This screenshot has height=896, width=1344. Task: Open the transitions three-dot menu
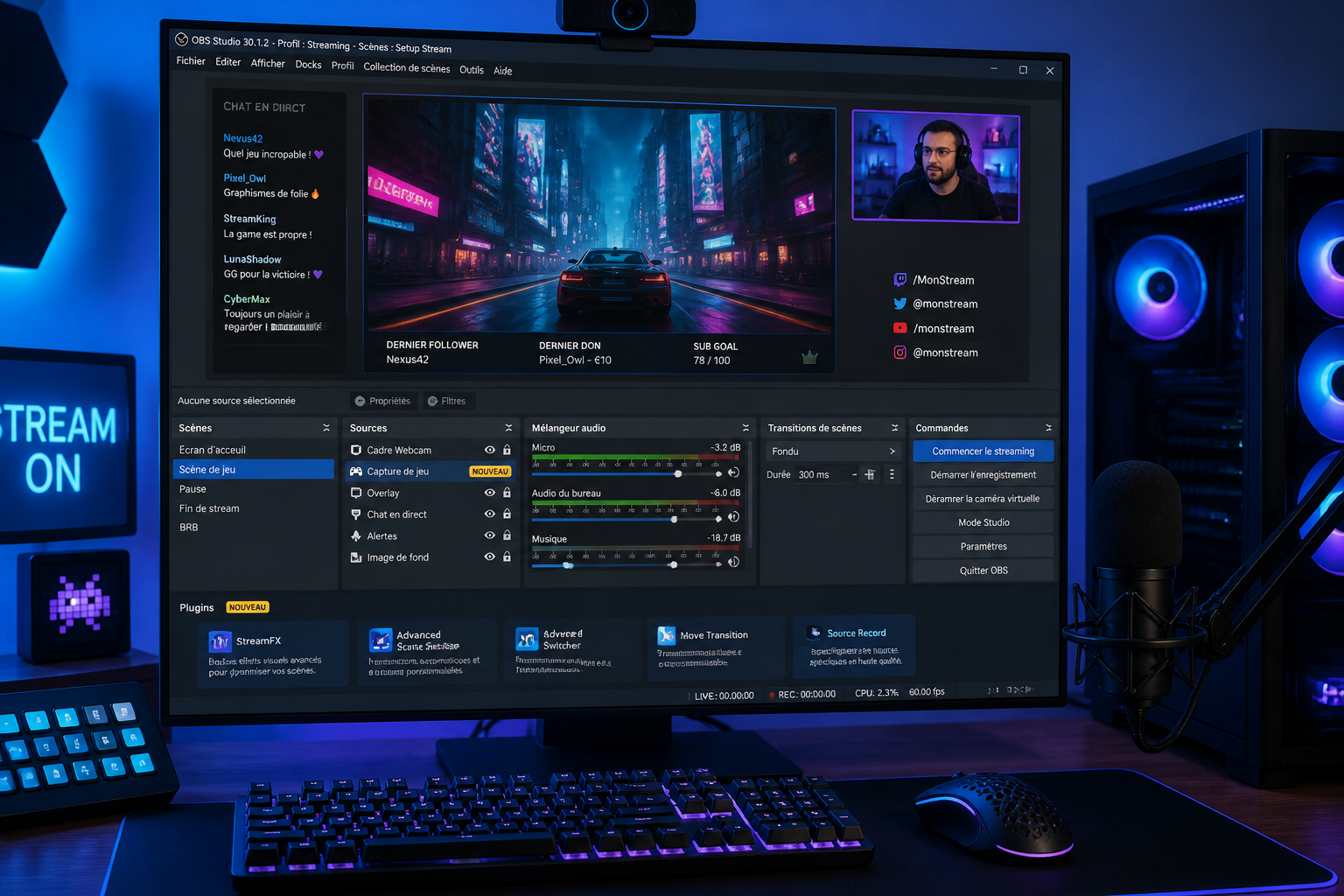892,474
